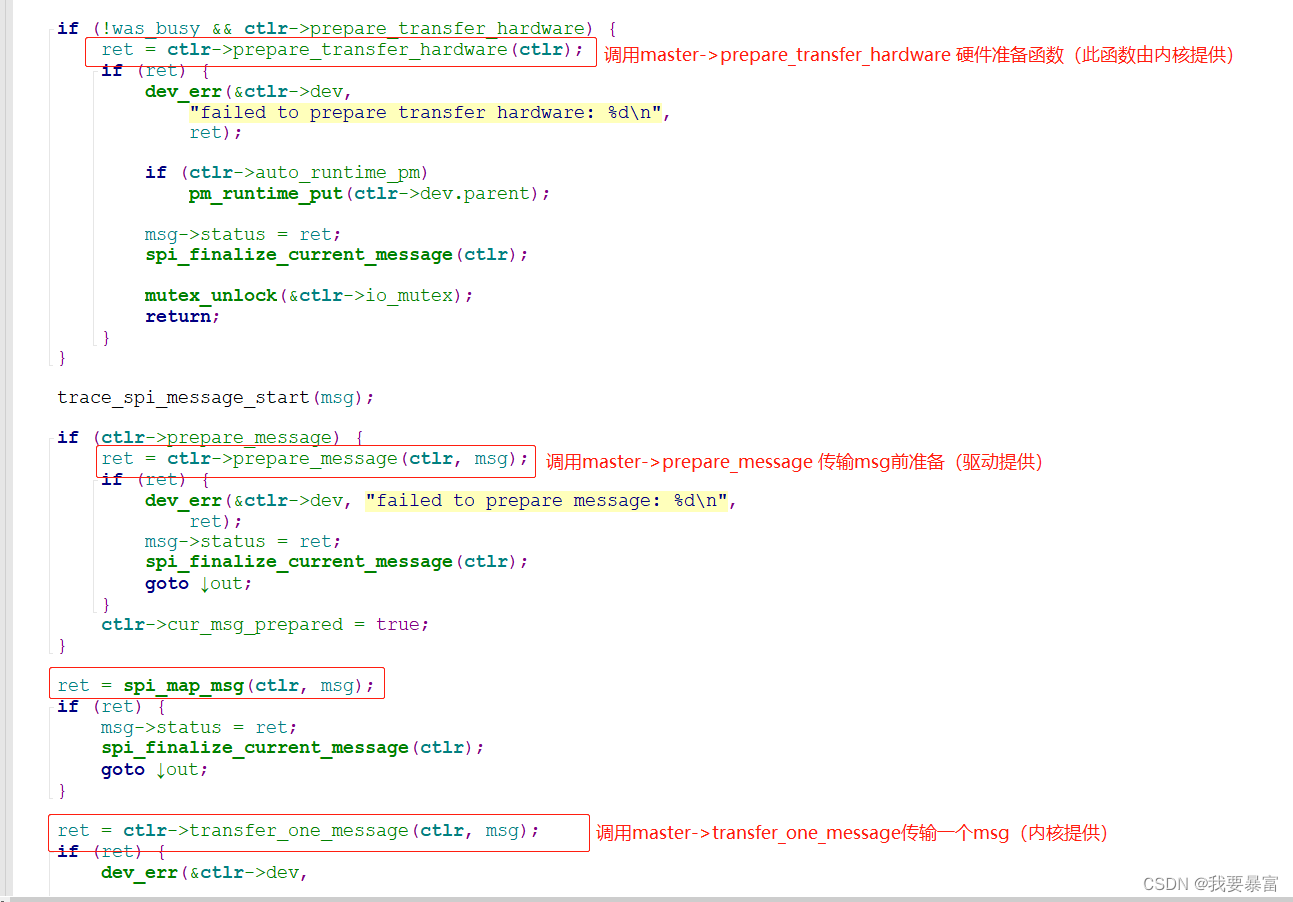Click trace_spi_message_start function call
Viewport: 1293px width, 902px height.
coord(216,397)
